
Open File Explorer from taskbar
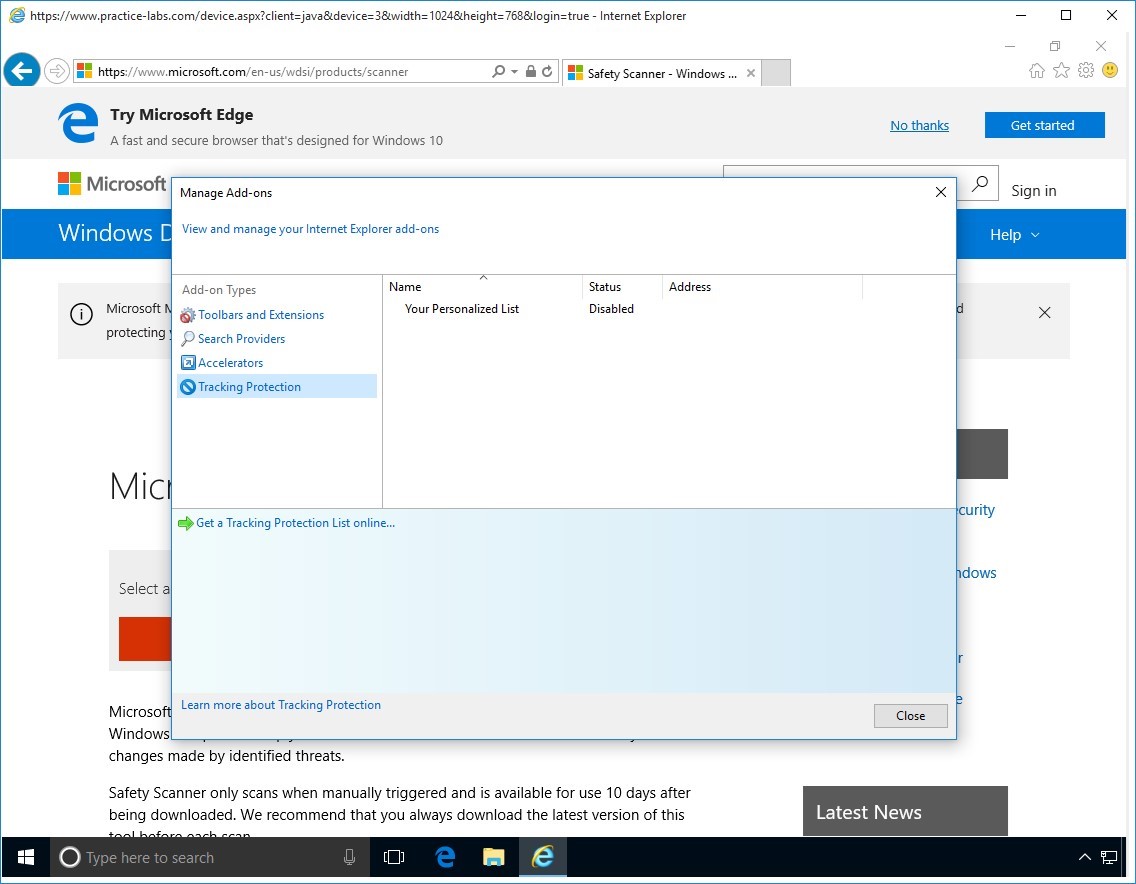point(493,858)
